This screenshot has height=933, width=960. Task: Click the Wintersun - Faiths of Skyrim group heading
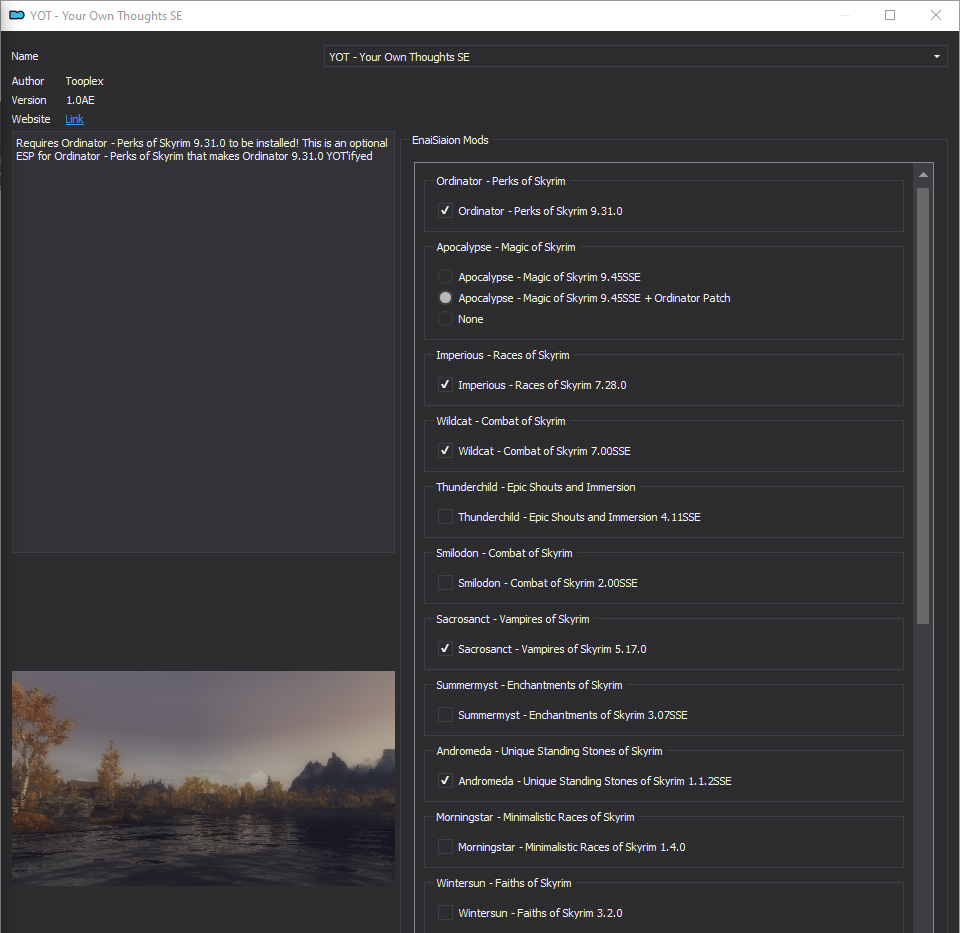(x=503, y=883)
